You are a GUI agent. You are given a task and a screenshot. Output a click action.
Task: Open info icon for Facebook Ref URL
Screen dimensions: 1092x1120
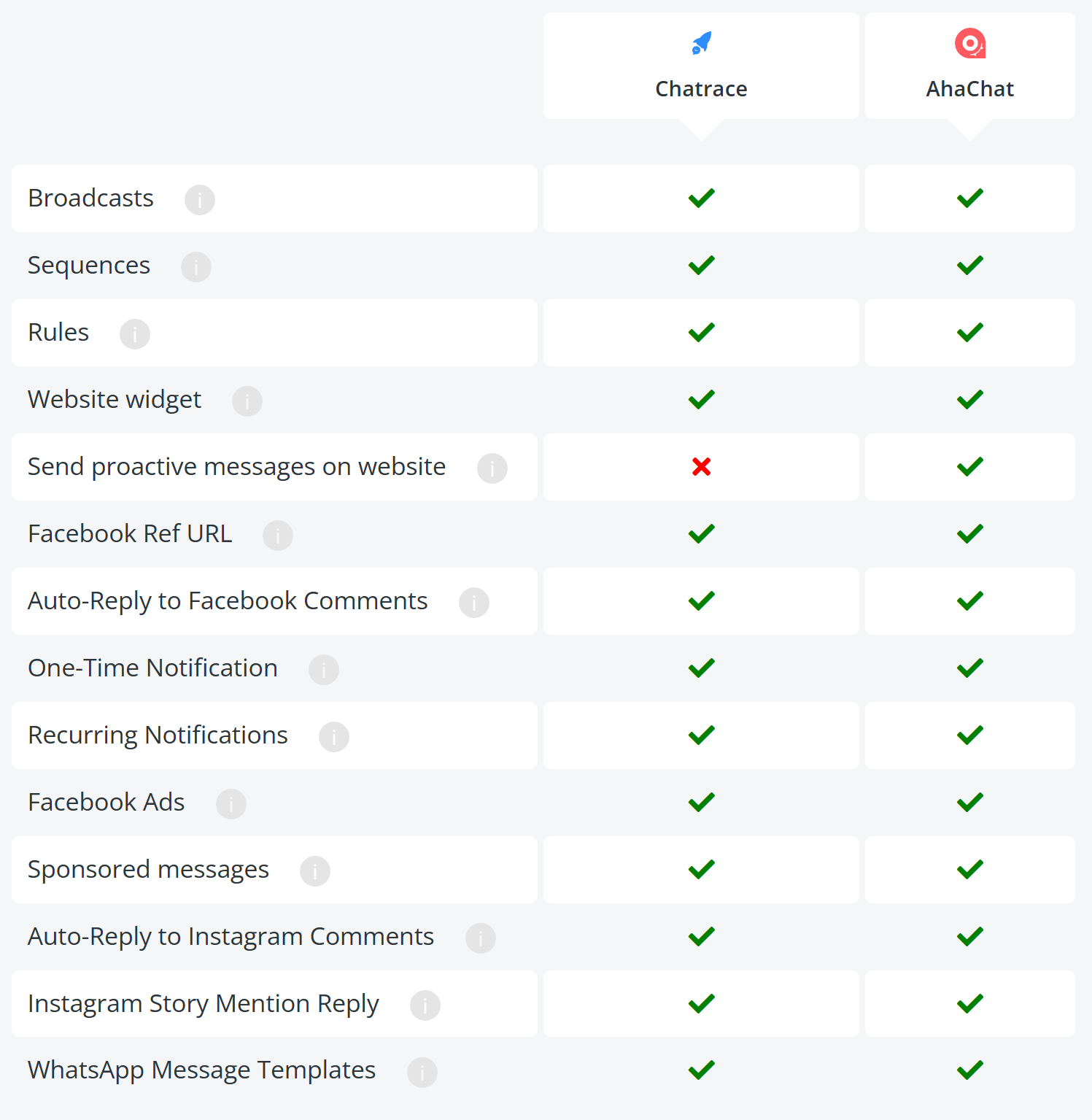(x=278, y=535)
